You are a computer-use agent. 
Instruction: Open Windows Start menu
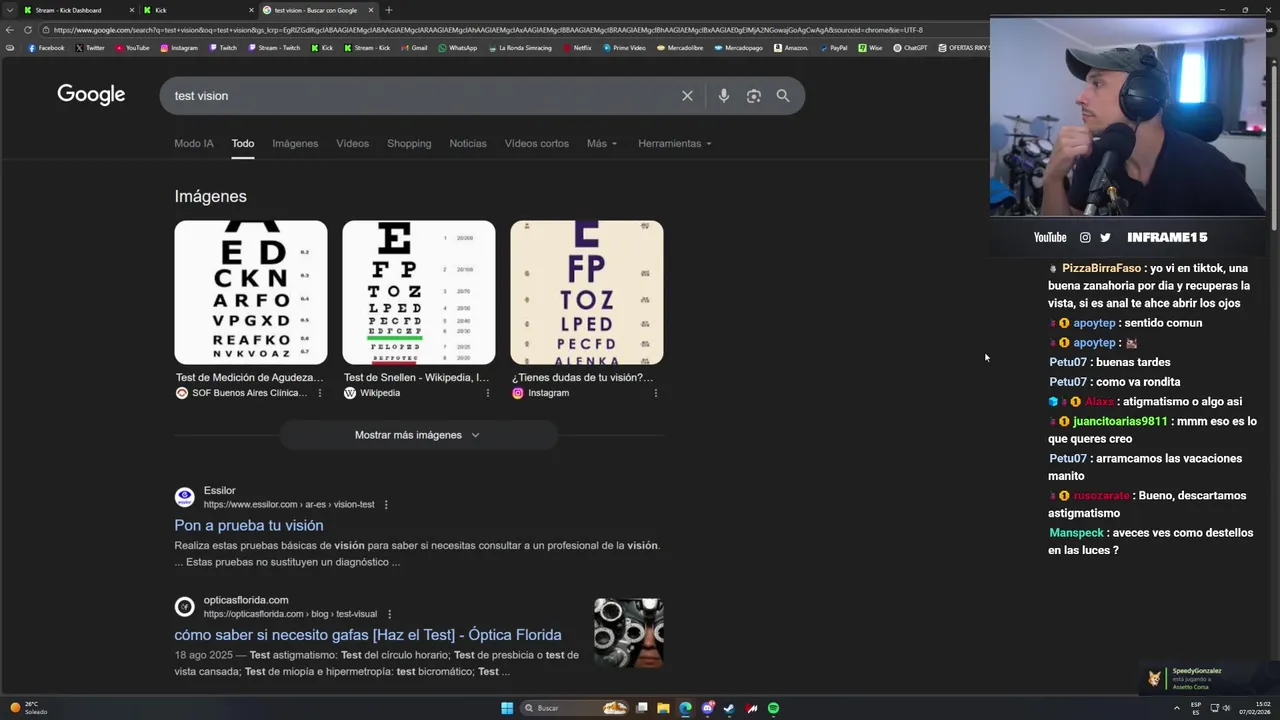(x=507, y=708)
